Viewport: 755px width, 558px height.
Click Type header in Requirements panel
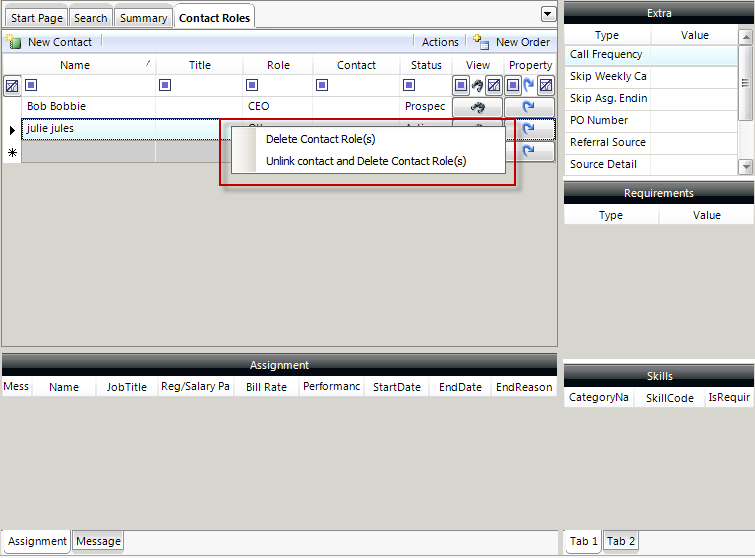point(611,215)
